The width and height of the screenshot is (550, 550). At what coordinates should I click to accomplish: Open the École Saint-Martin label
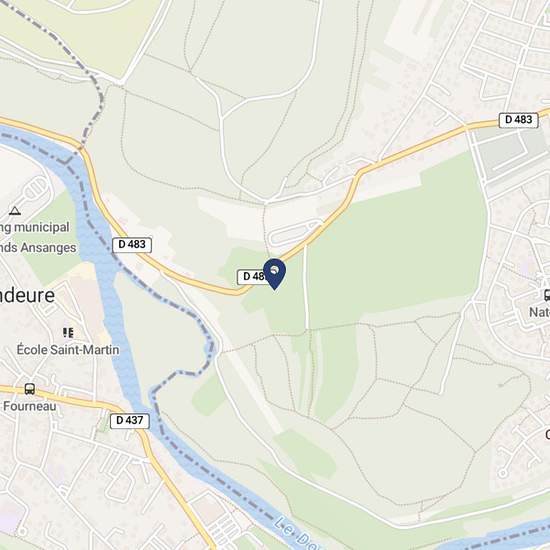click(68, 350)
